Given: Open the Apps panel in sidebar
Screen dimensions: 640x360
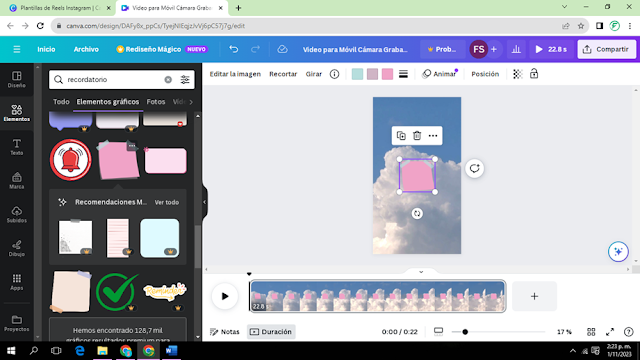Looking at the screenshot, I should click(x=17, y=282).
